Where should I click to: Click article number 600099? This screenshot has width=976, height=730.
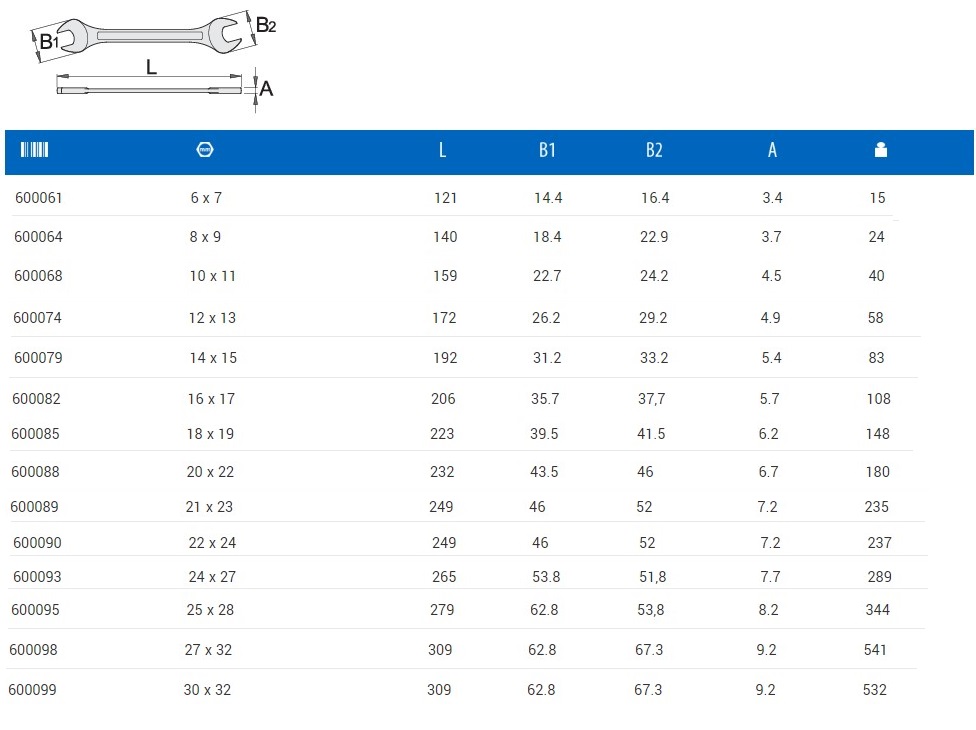(33, 690)
